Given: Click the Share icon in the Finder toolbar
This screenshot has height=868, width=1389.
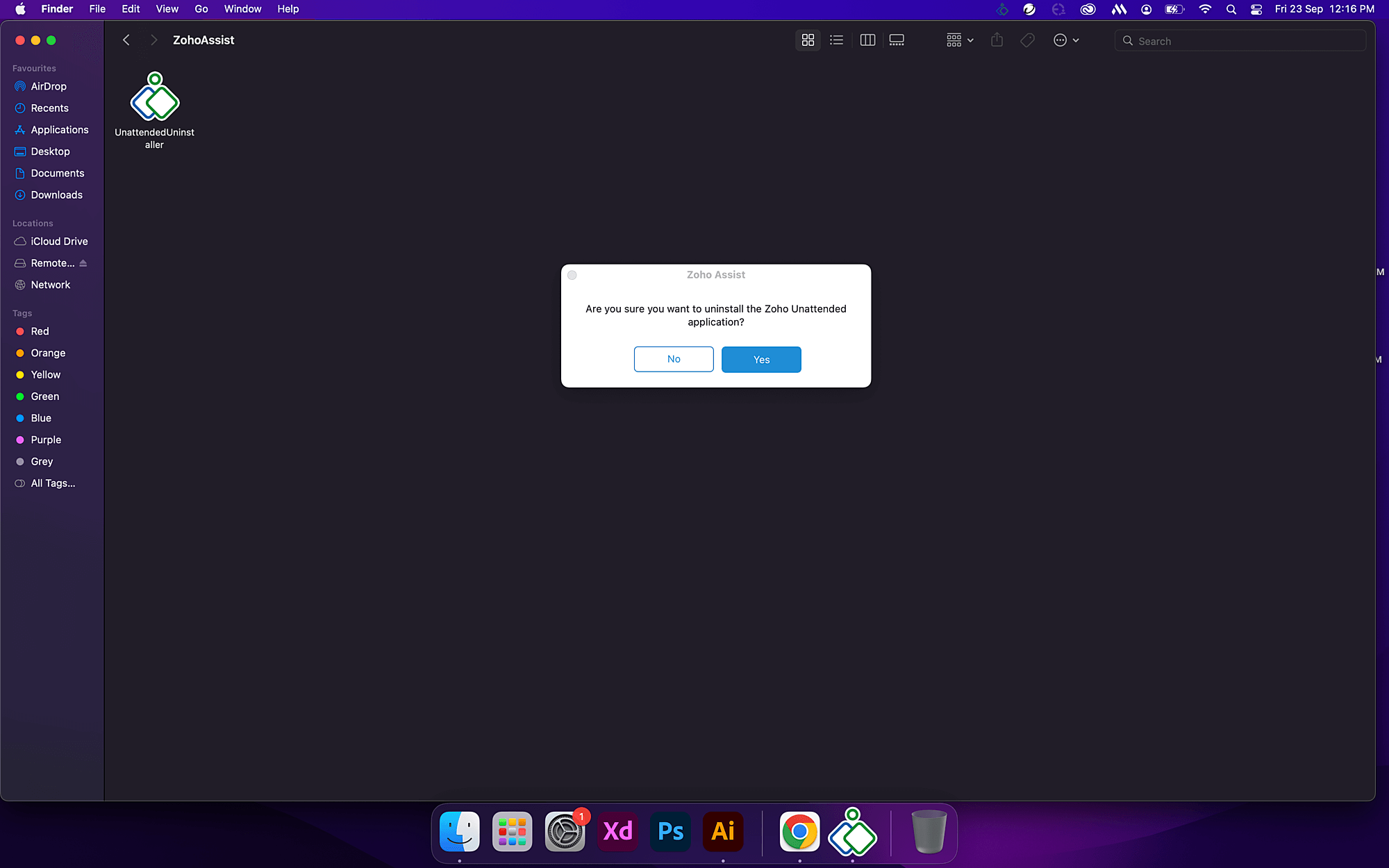Looking at the screenshot, I should pos(997,40).
